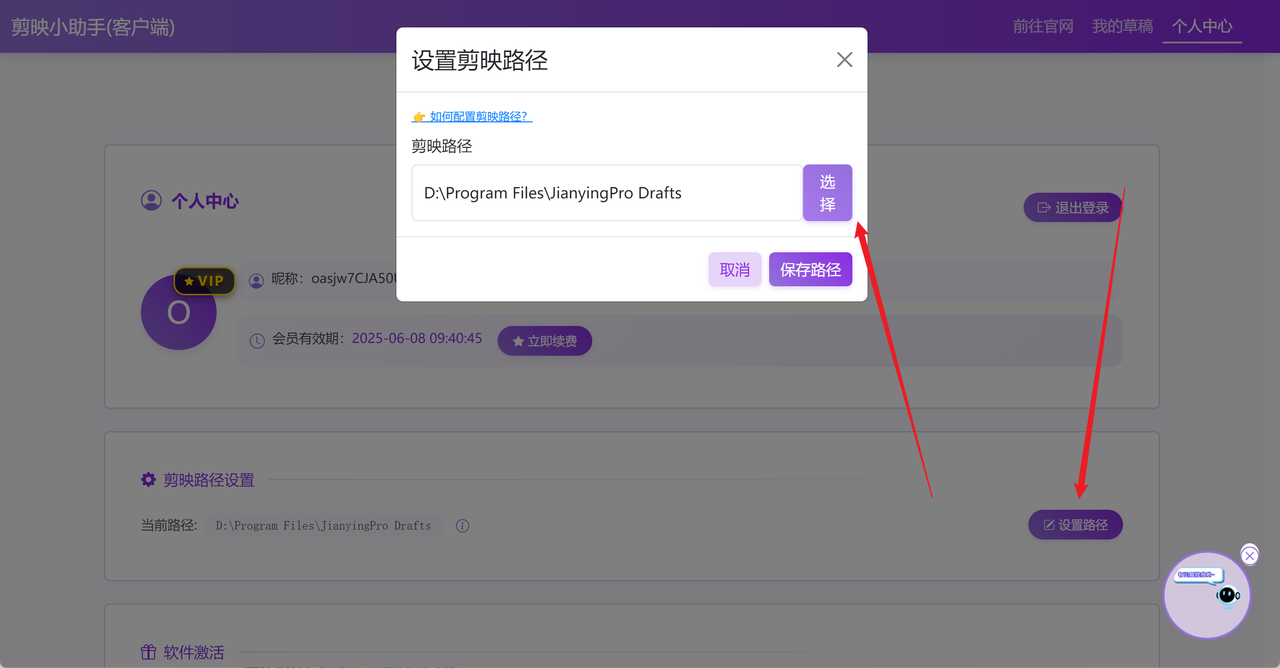
Task: Click the 剪映路径设置 section heading
Action: (x=209, y=480)
